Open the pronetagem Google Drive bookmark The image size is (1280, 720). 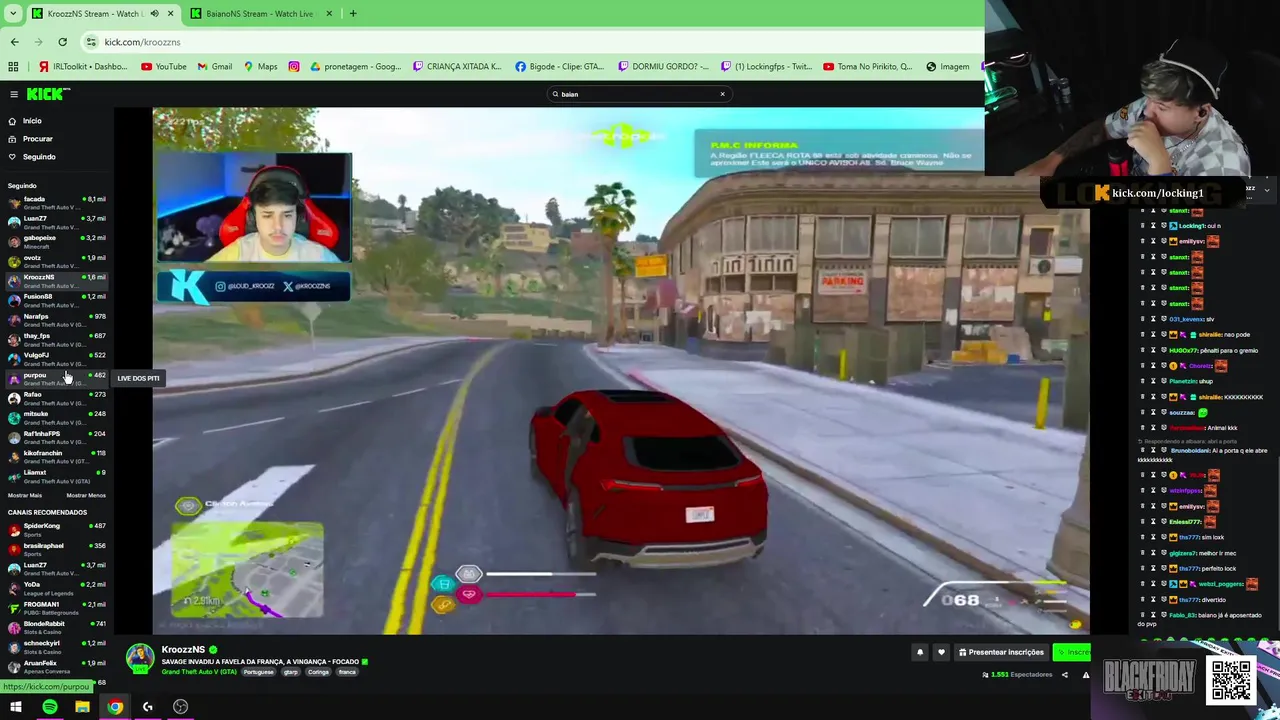pyautogui.click(x=356, y=67)
